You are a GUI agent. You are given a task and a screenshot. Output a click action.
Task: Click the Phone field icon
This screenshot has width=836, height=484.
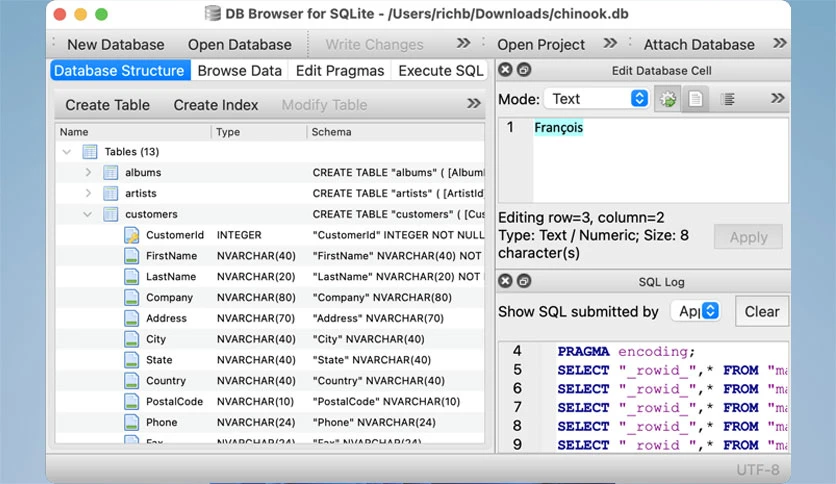131,422
